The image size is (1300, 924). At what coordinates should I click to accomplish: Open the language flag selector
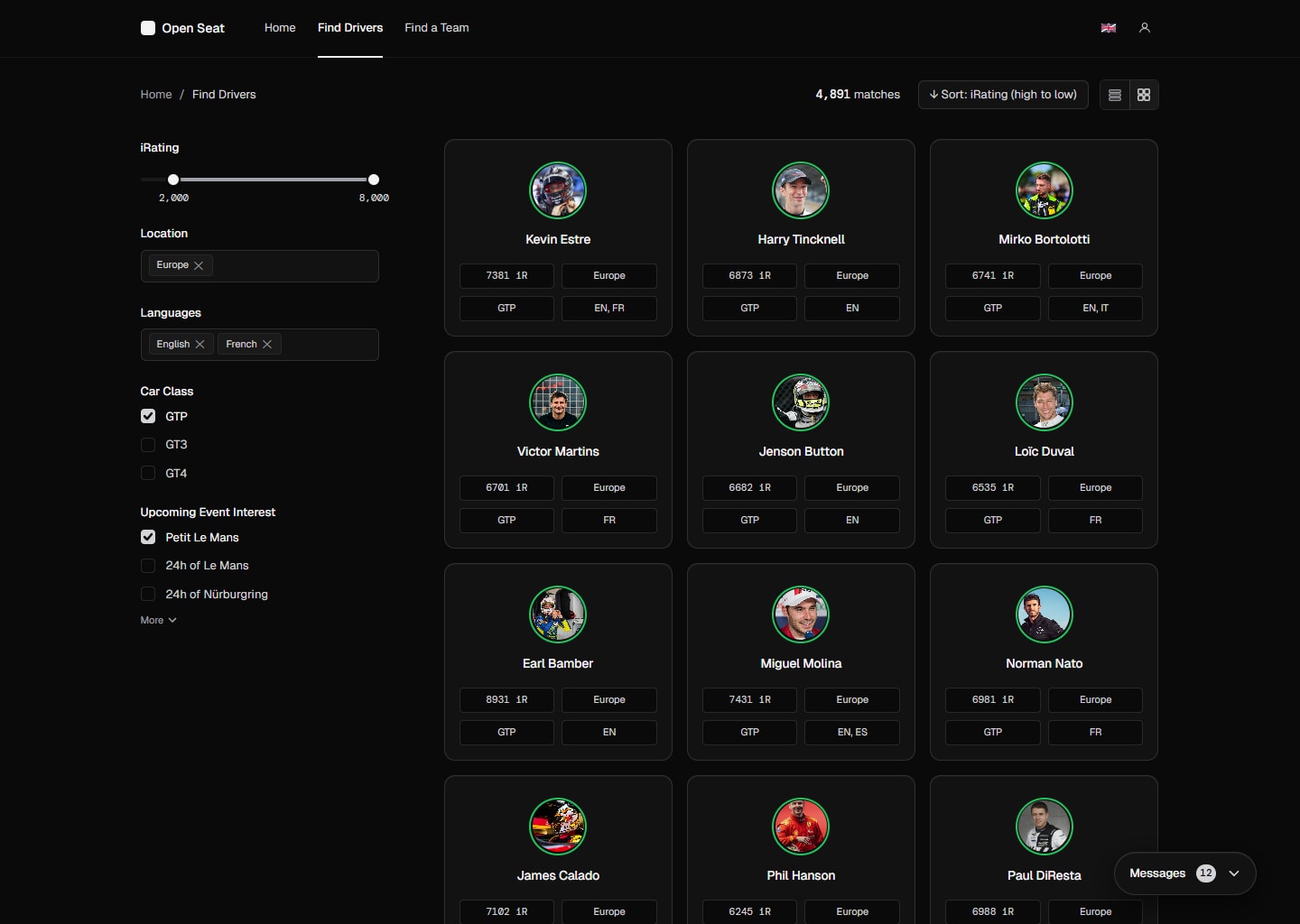(x=1108, y=28)
